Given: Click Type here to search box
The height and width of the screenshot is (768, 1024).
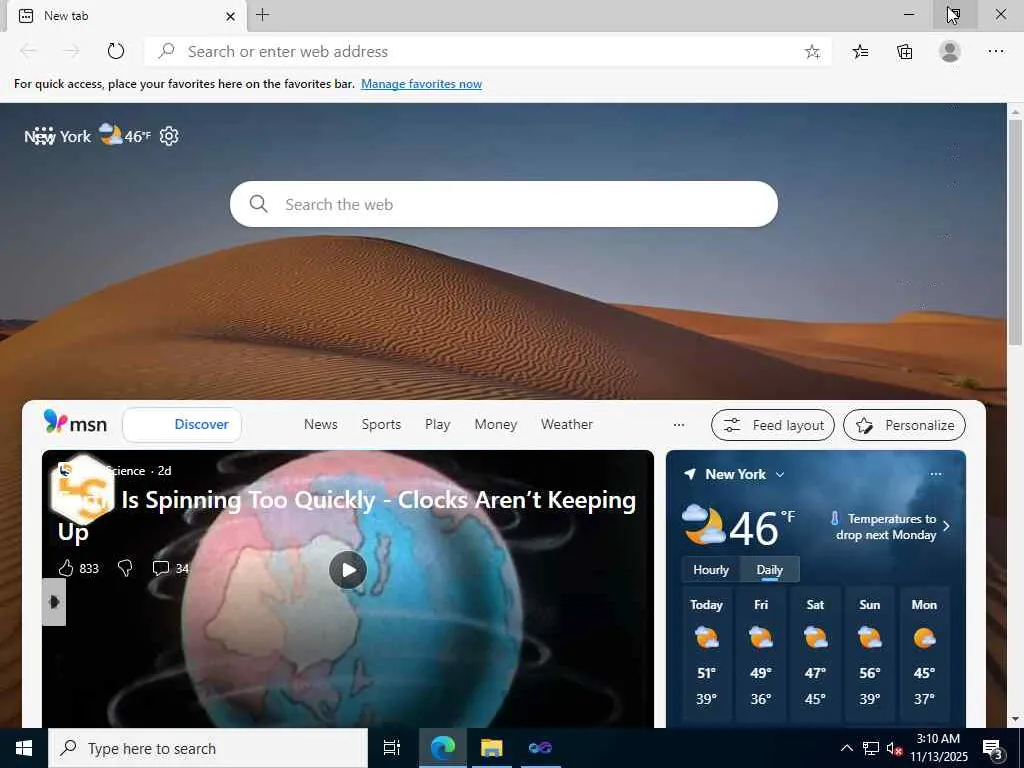Looking at the screenshot, I should point(208,748).
